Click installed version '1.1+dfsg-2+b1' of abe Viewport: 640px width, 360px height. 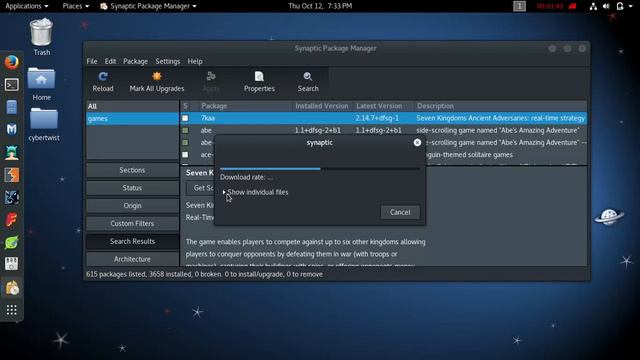click(318, 130)
